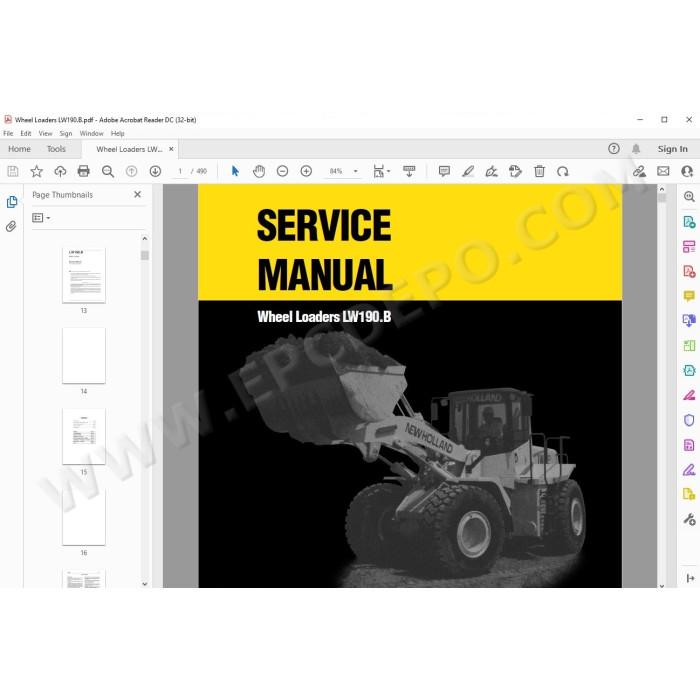700x700 pixels.
Task: Select the Wheel Loaders LW document tab
Action: [129, 150]
